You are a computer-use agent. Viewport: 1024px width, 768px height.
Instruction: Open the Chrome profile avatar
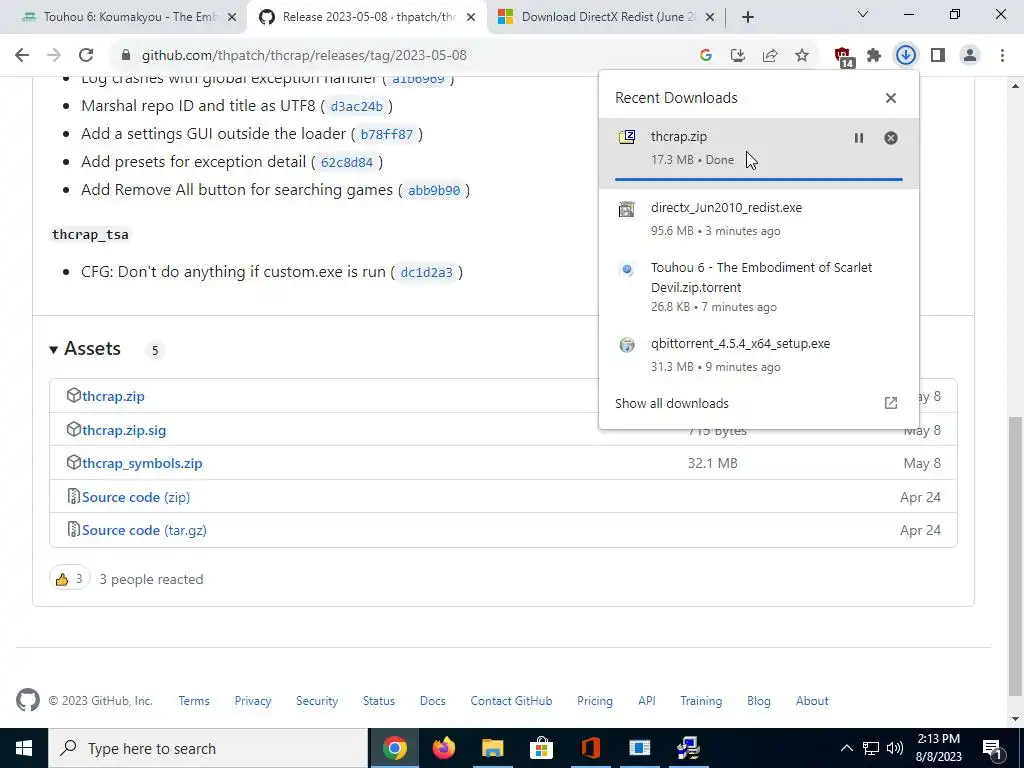coord(970,56)
